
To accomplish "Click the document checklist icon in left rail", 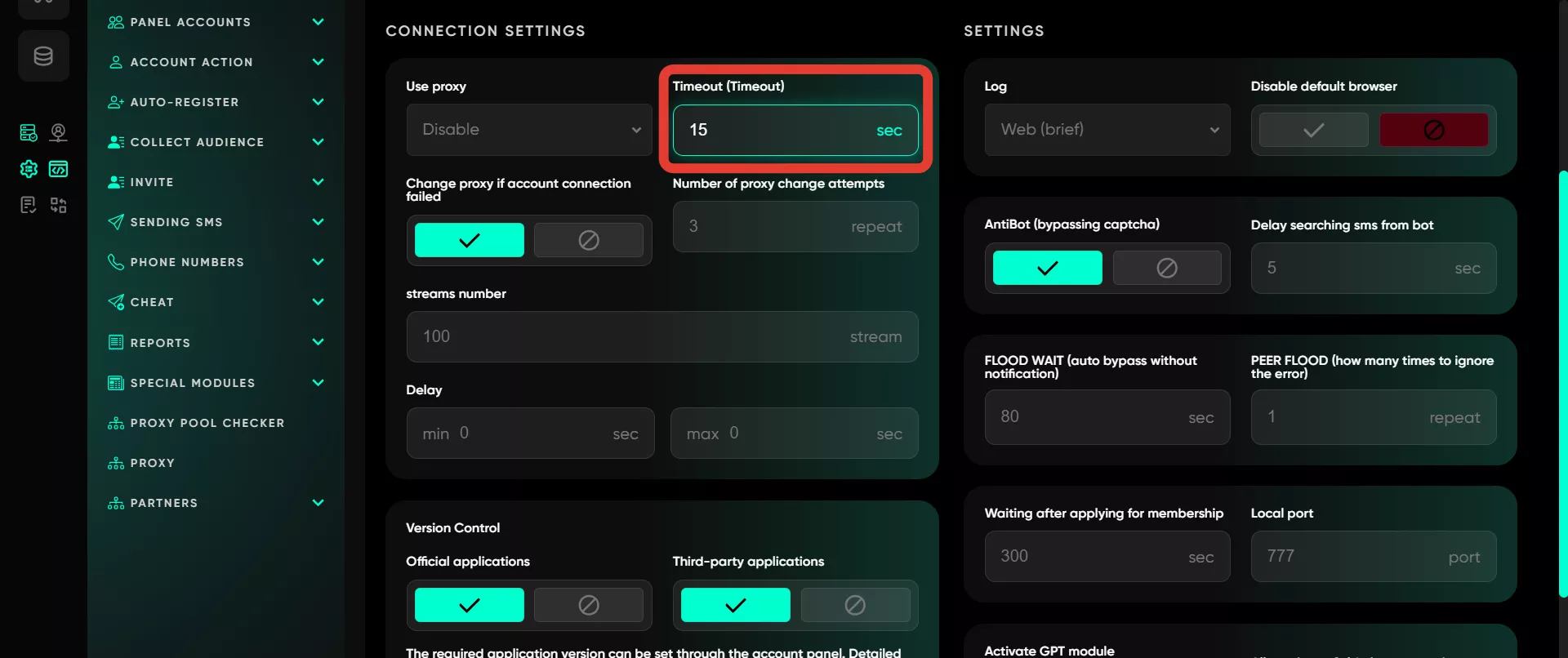I will 29,205.
